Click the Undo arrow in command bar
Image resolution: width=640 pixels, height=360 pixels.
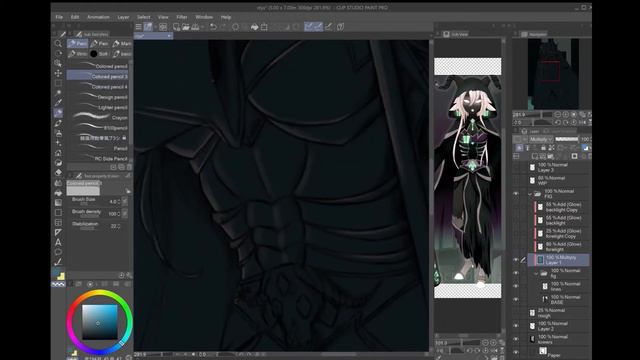[x=213, y=27]
